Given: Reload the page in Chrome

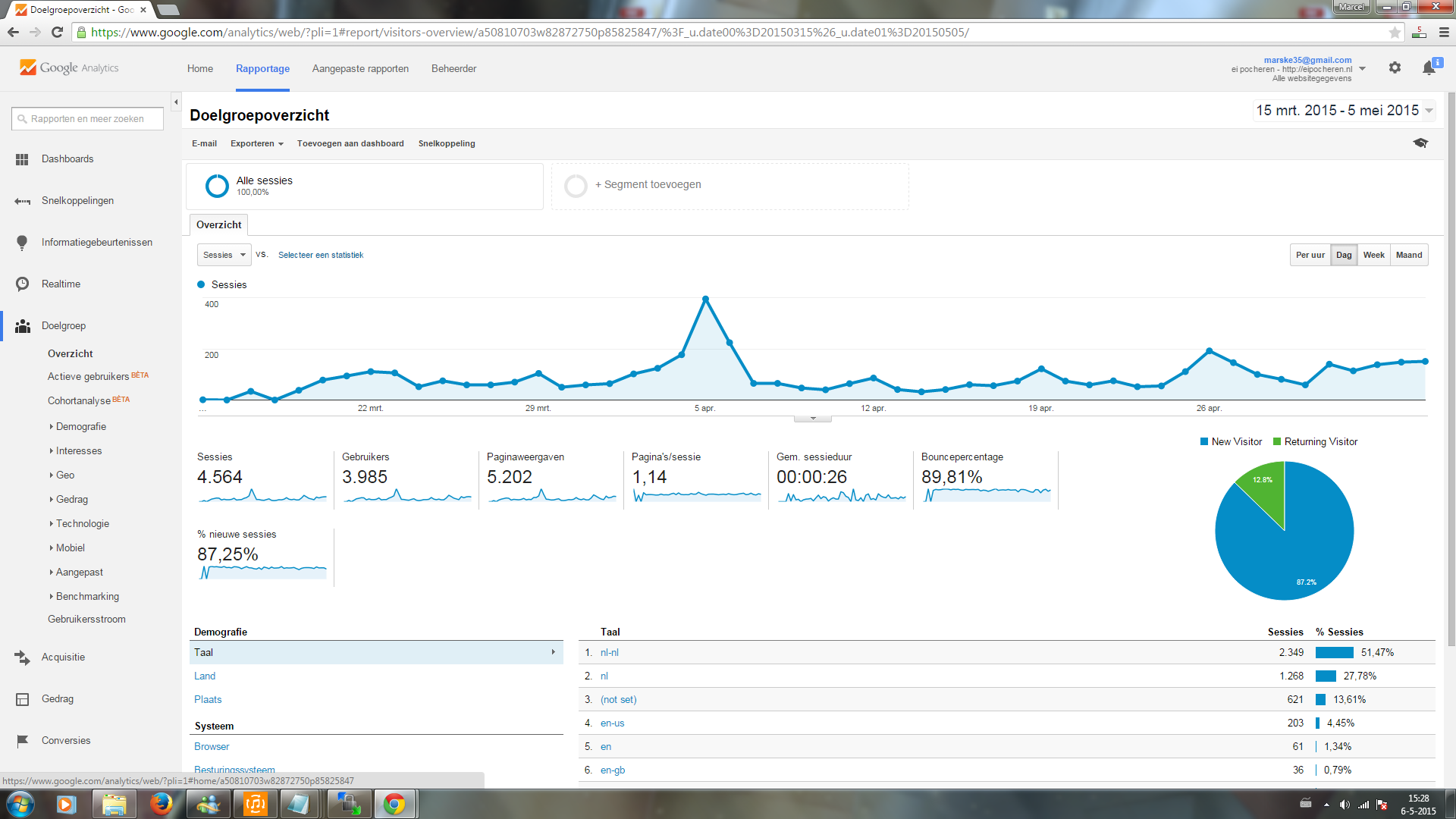Looking at the screenshot, I should pyautogui.click(x=57, y=32).
